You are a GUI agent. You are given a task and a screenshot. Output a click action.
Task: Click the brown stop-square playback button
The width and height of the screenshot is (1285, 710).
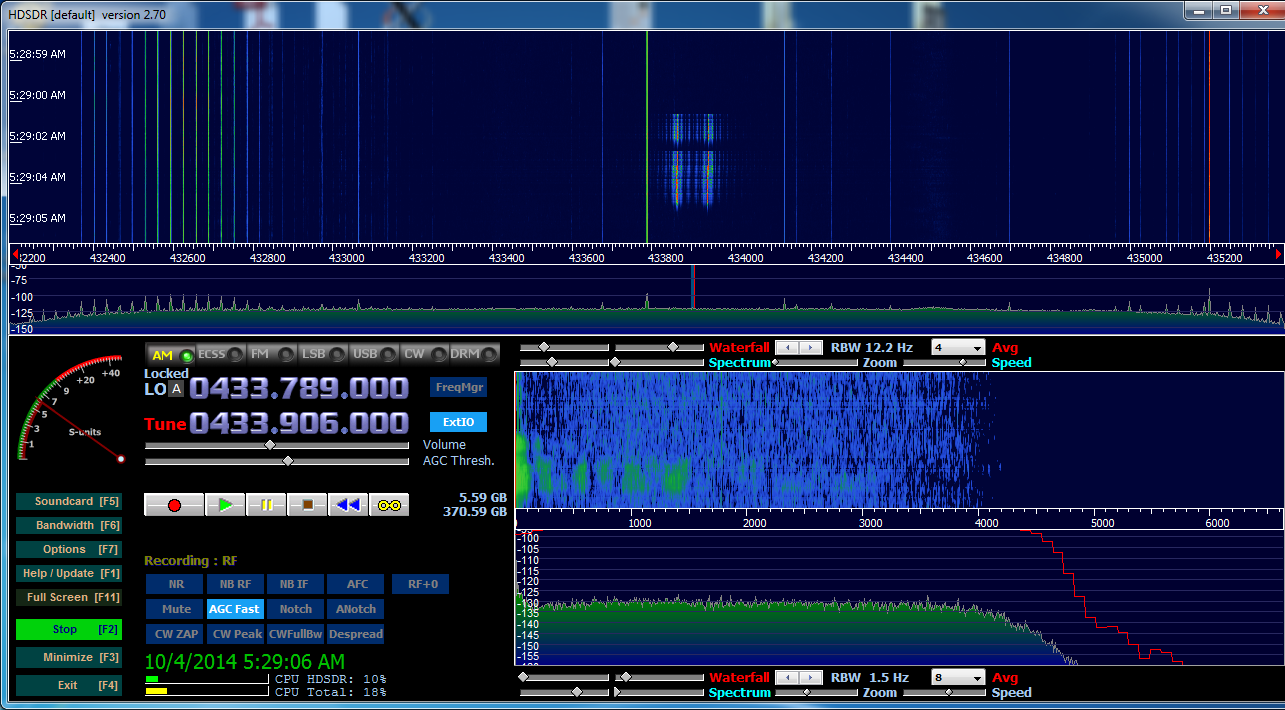307,505
